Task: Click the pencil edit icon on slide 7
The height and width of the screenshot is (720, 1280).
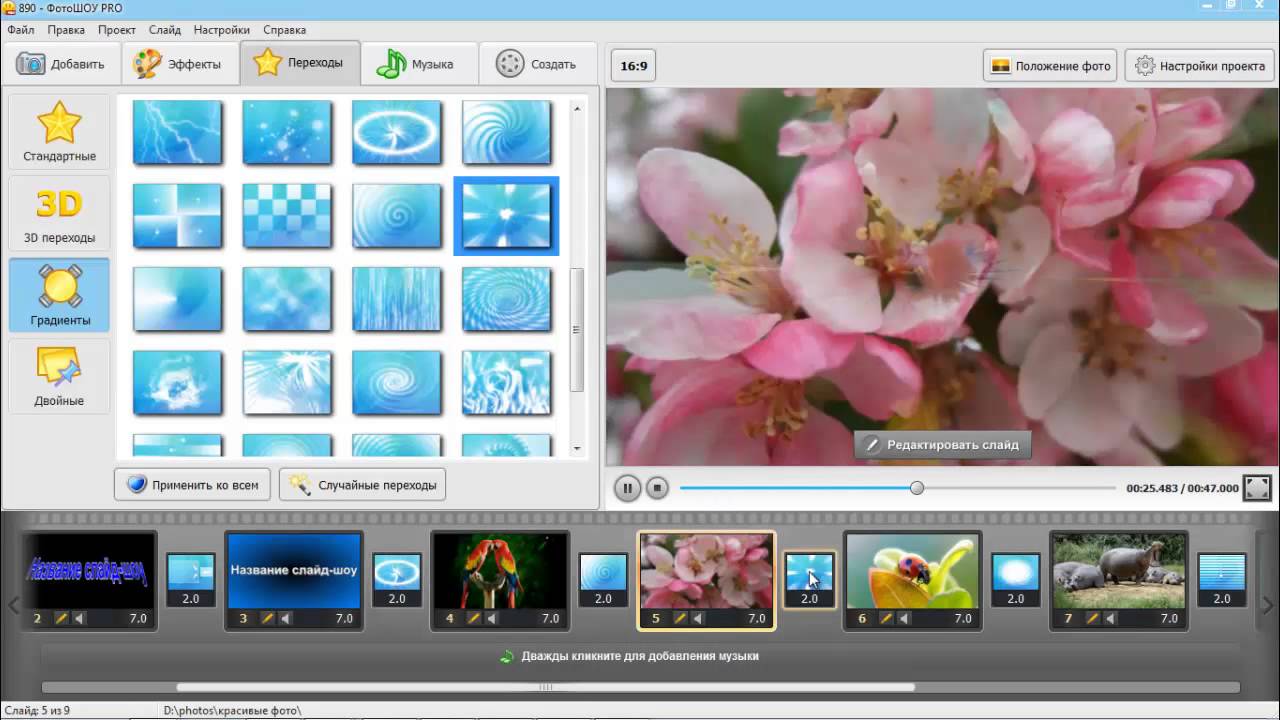Action: point(1093,619)
